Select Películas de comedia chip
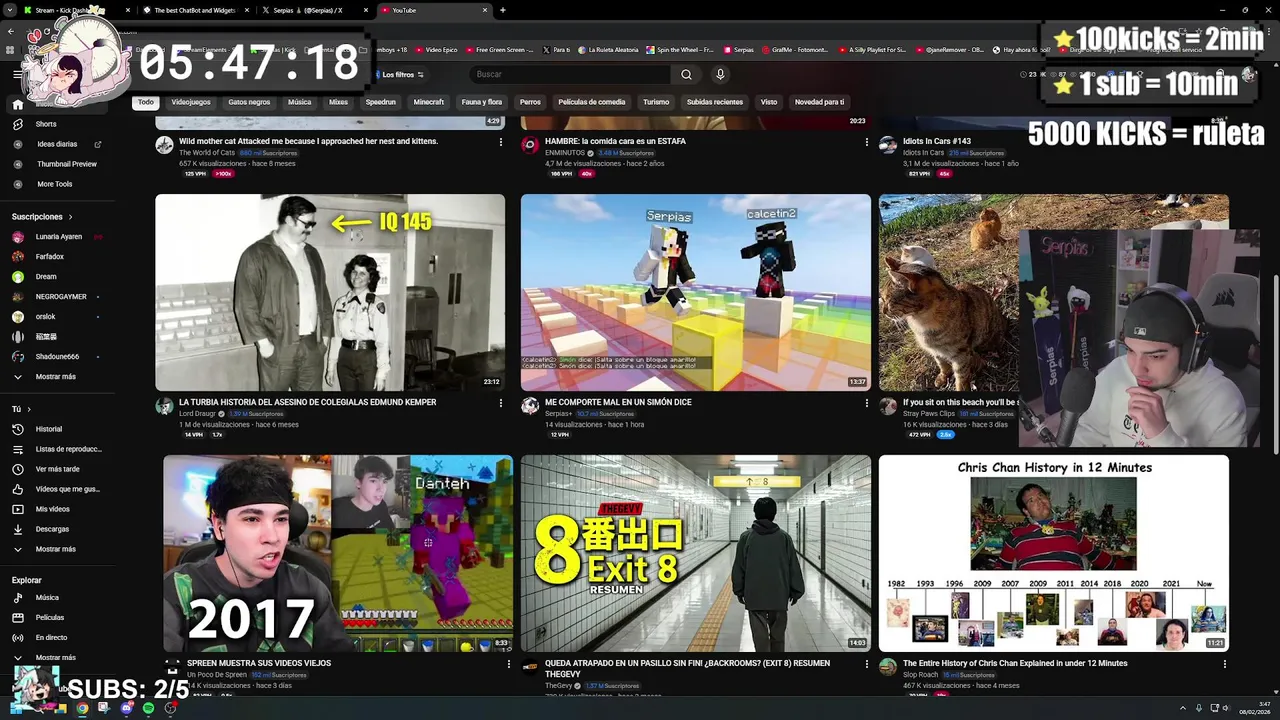Viewport: 1280px width, 720px height. [592, 102]
